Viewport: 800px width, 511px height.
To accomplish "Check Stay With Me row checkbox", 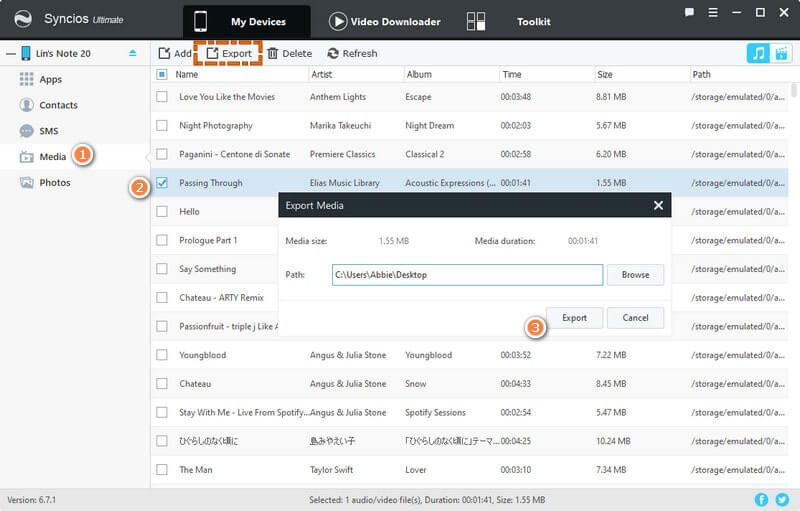I will [x=162, y=412].
